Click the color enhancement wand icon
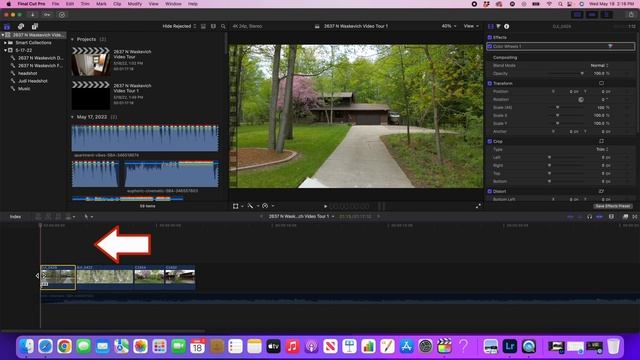This screenshot has width=640, height=360. (250, 206)
